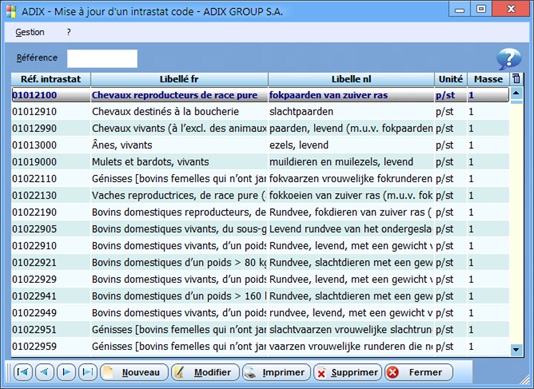Sort by Libelle nl column header
The width and height of the screenshot is (534, 389).
(x=351, y=79)
